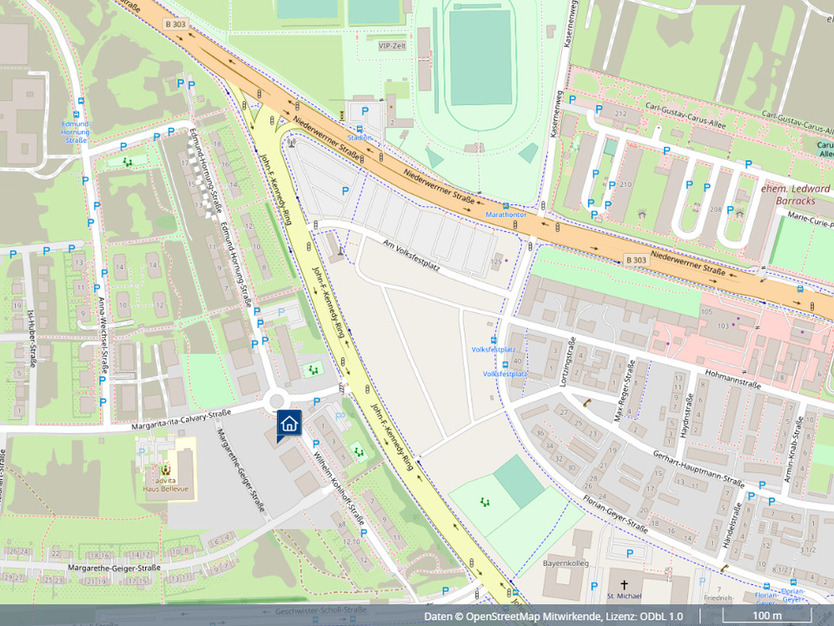
Task: Click the stadium running track field
Action: tap(480, 58)
